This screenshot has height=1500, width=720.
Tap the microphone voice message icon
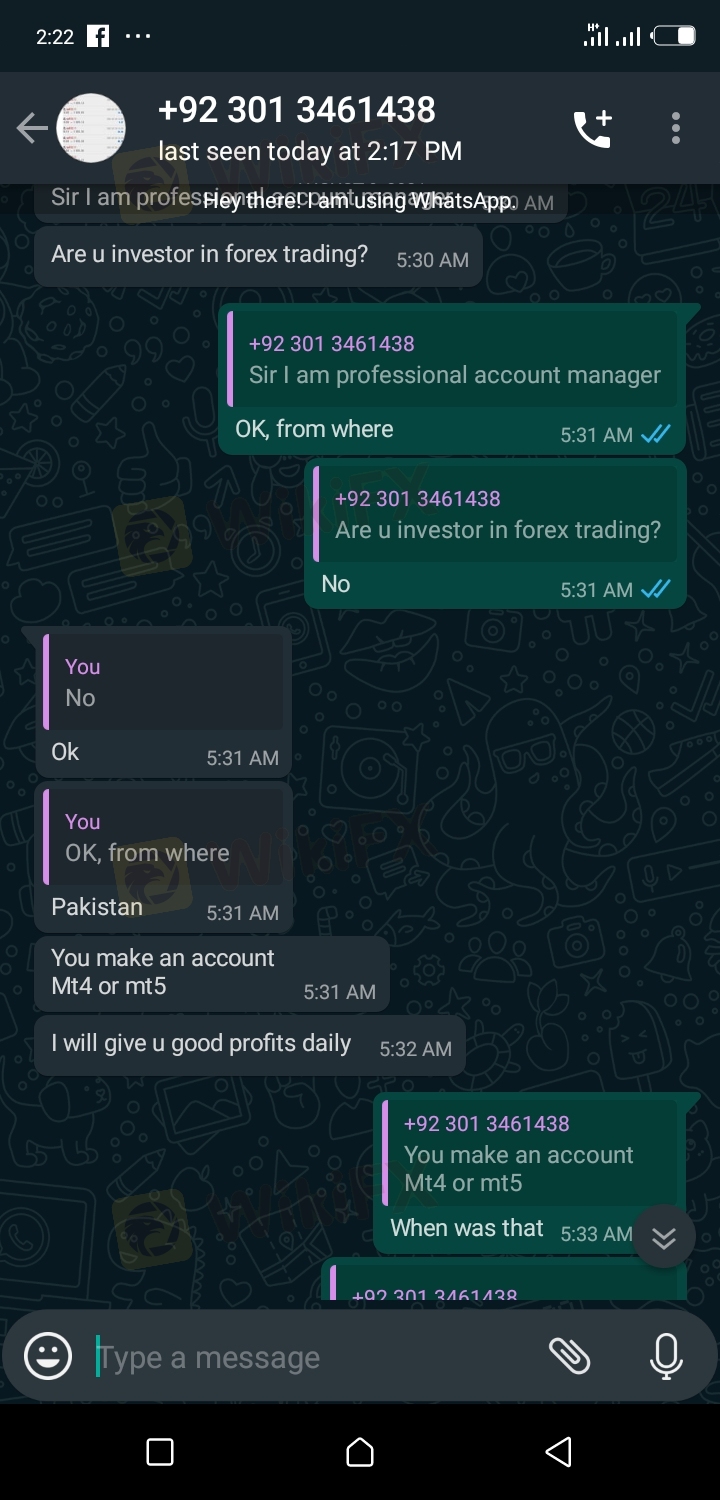[665, 1357]
